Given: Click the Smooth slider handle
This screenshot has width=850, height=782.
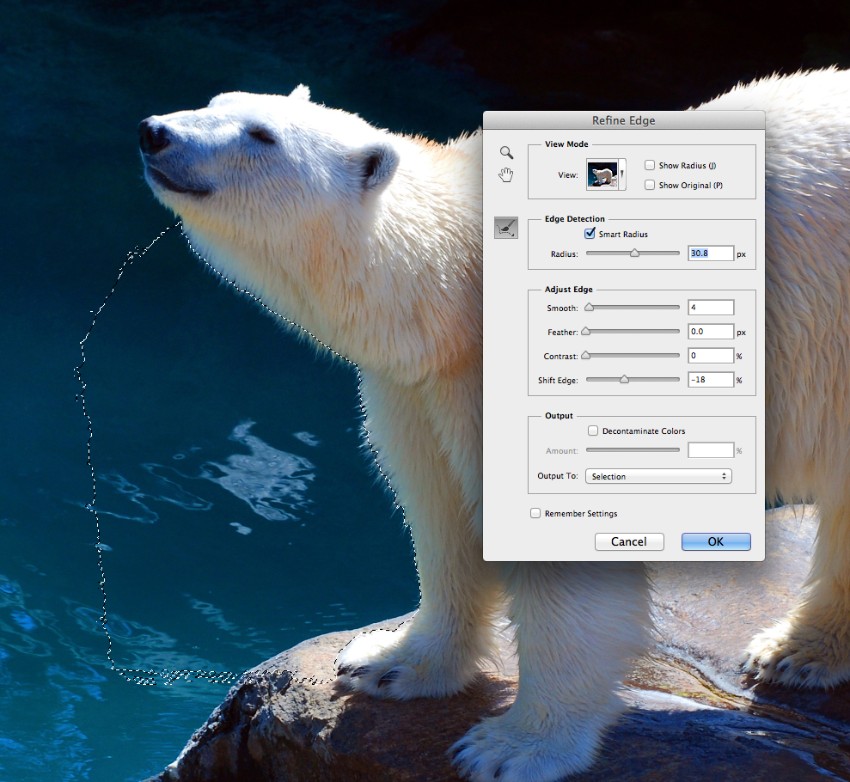Looking at the screenshot, I should click(589, 307).
